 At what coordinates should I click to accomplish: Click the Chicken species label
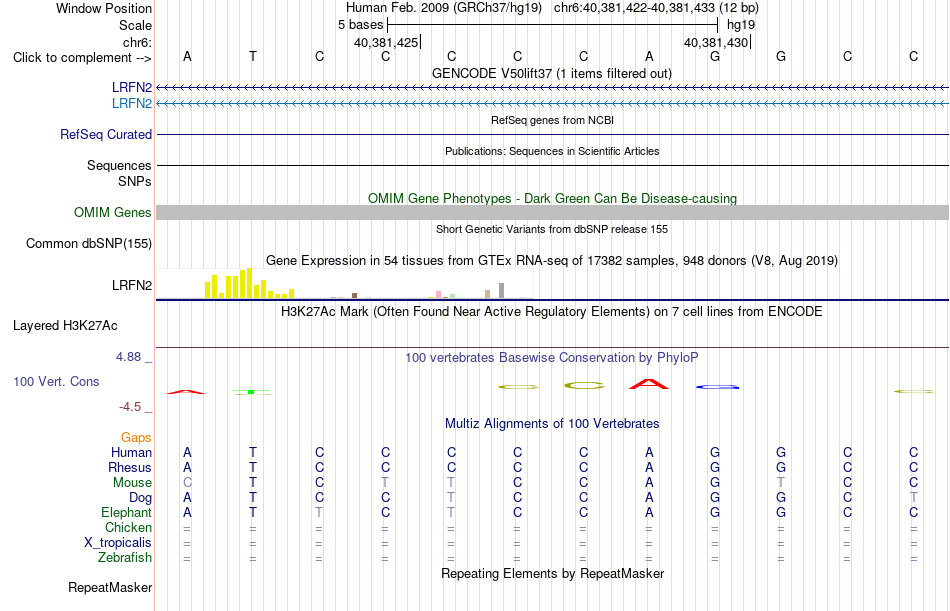tap(128, 527)
